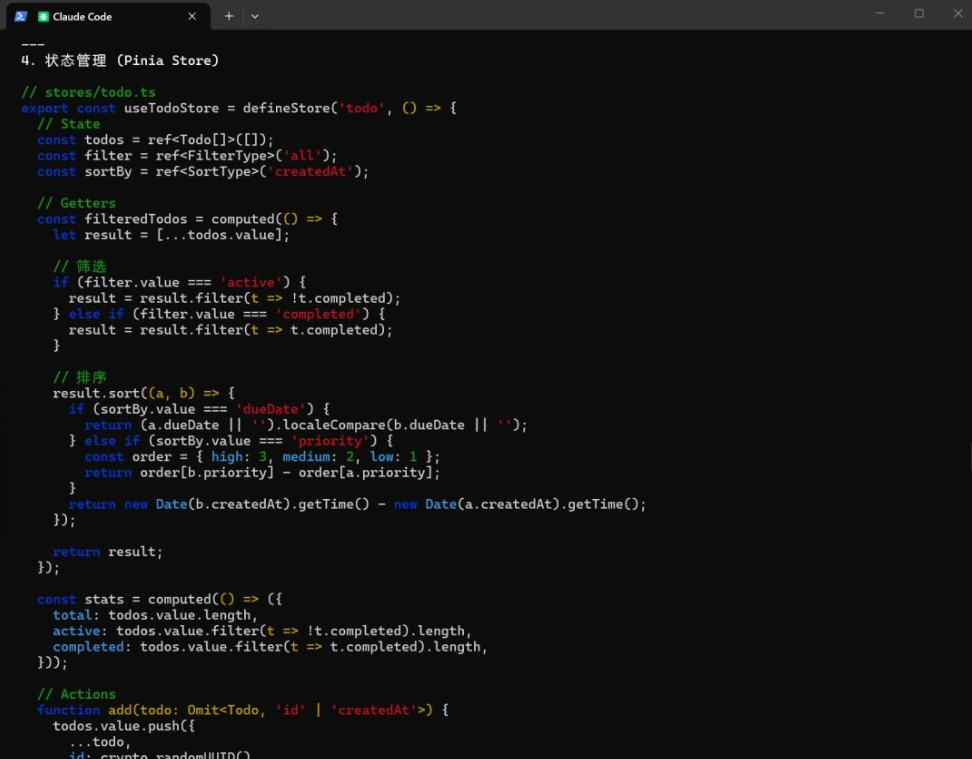Click the 'completed' string in else-if condition
The image size is (972, 759).
pos(318,314)
